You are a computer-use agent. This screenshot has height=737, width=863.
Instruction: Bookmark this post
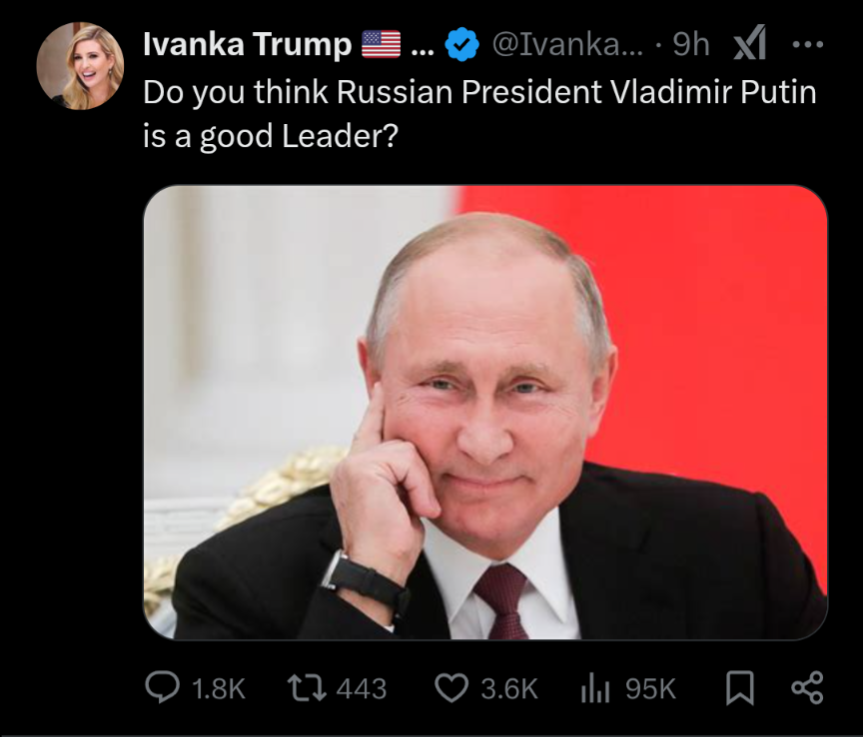click(737, 688)
